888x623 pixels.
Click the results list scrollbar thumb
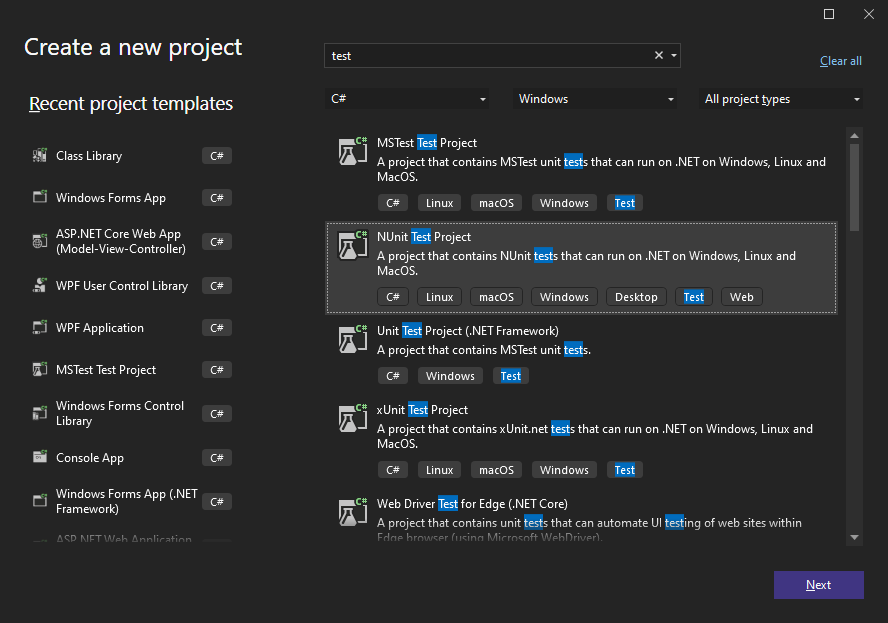[855, 187]
